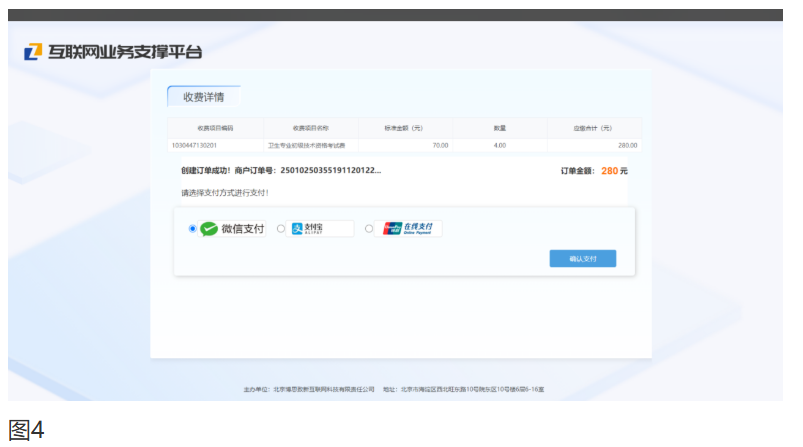The image size is (803, 447).
Task: Click the 卫生专业初级技术资格考试费 cell
Action: [x=305, y=145]
